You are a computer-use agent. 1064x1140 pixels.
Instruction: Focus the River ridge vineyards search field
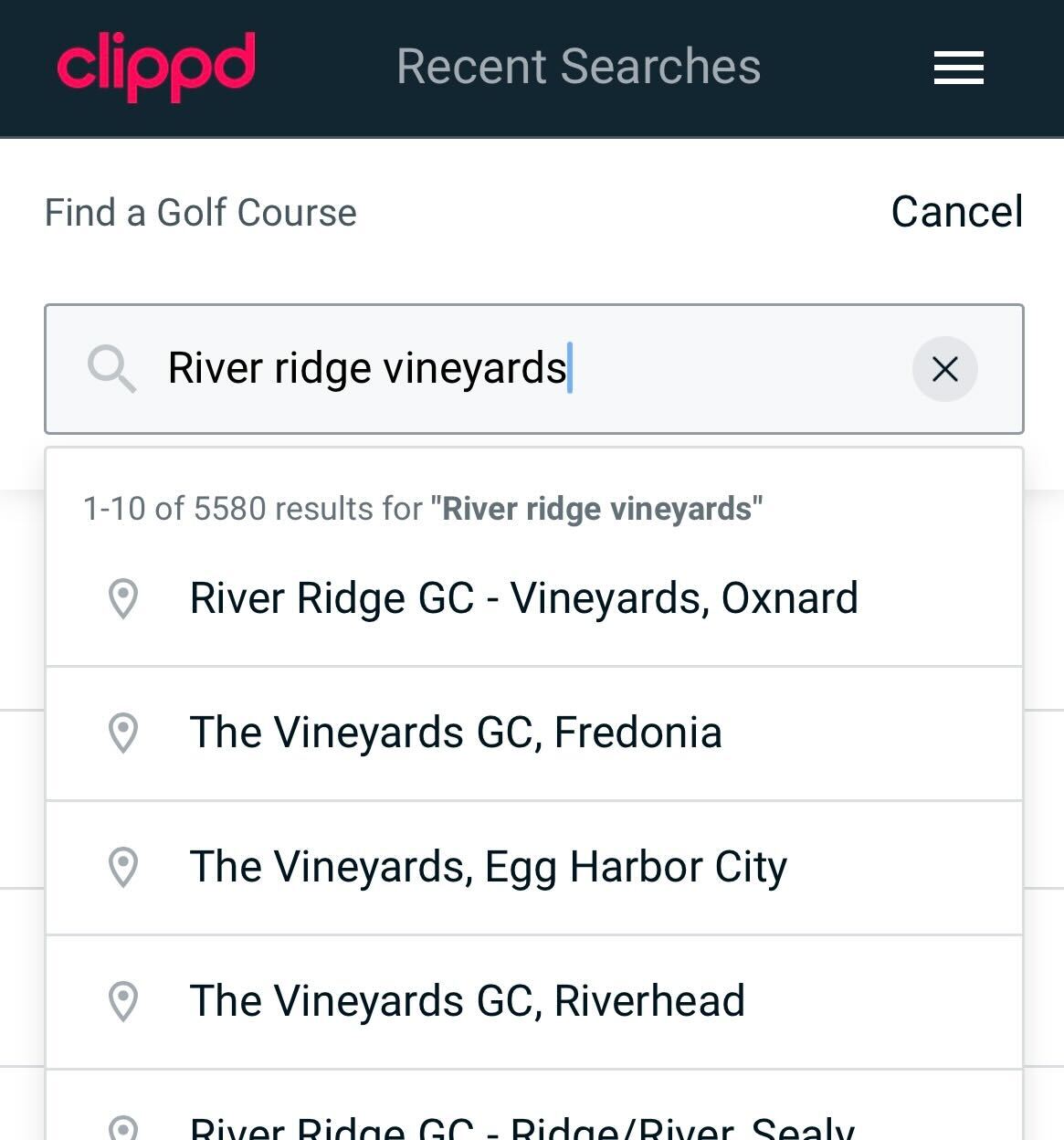tap(511, 369)
